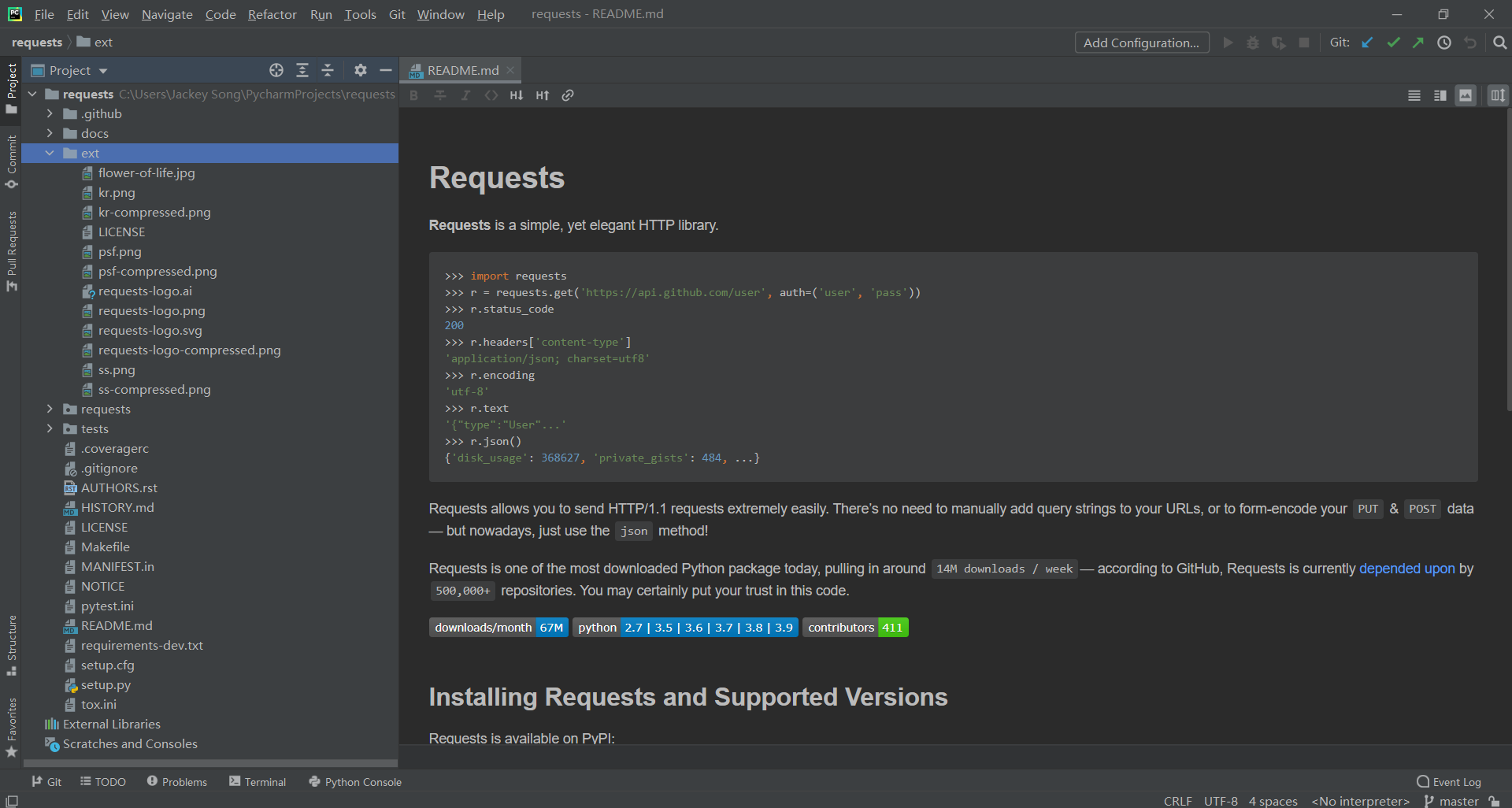Apply inline code formatting

click(x=491, y=95)
